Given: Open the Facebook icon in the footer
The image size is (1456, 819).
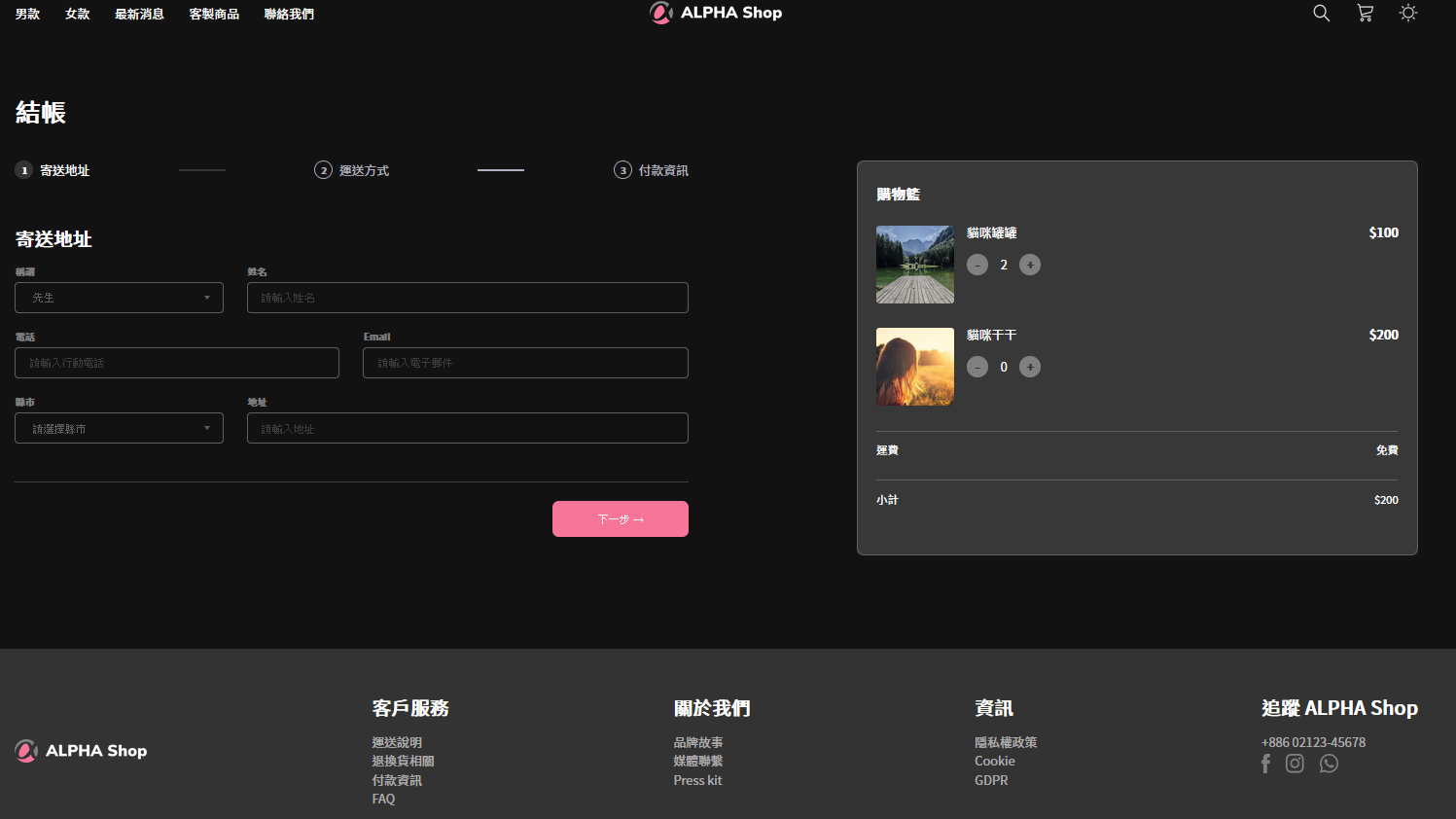Looking at the screenshot, I should (1265, 764).
